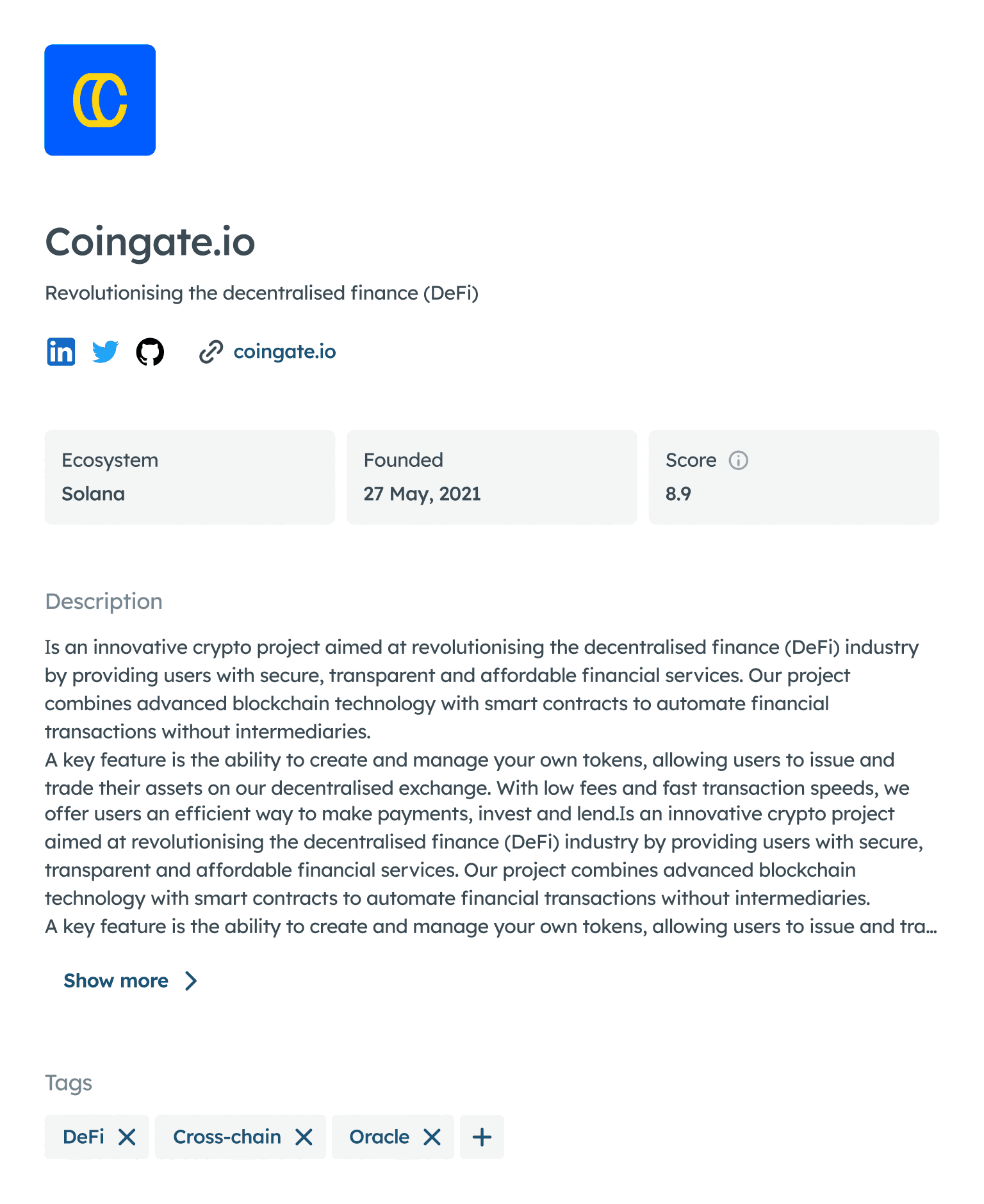Select the DeFi tag label

tap(83, 1137)
